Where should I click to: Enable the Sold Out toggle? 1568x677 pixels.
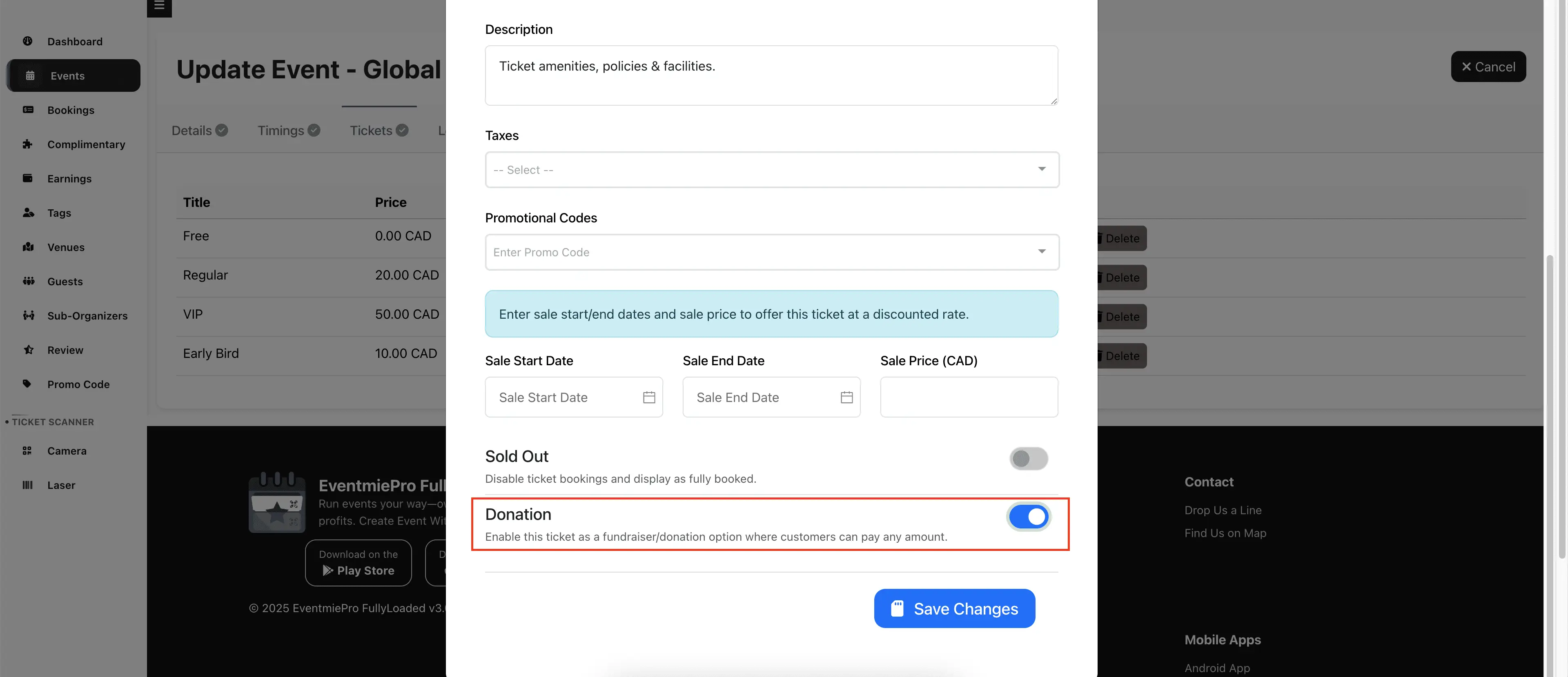pyautogui.click(x=1028, y=459)
